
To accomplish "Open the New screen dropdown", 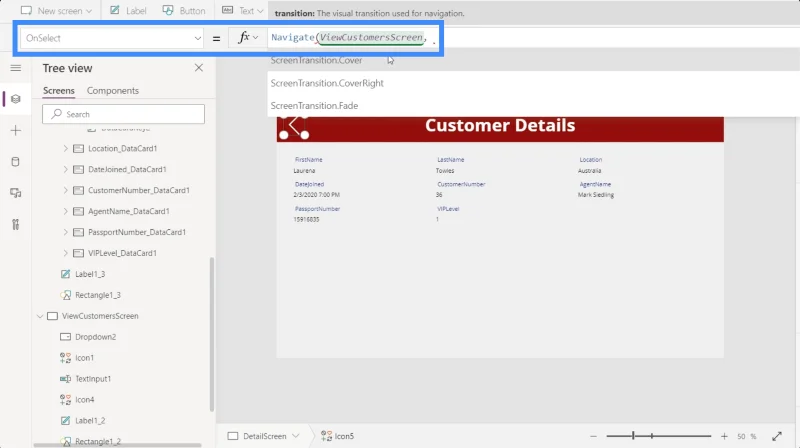I will click(57, 11).
